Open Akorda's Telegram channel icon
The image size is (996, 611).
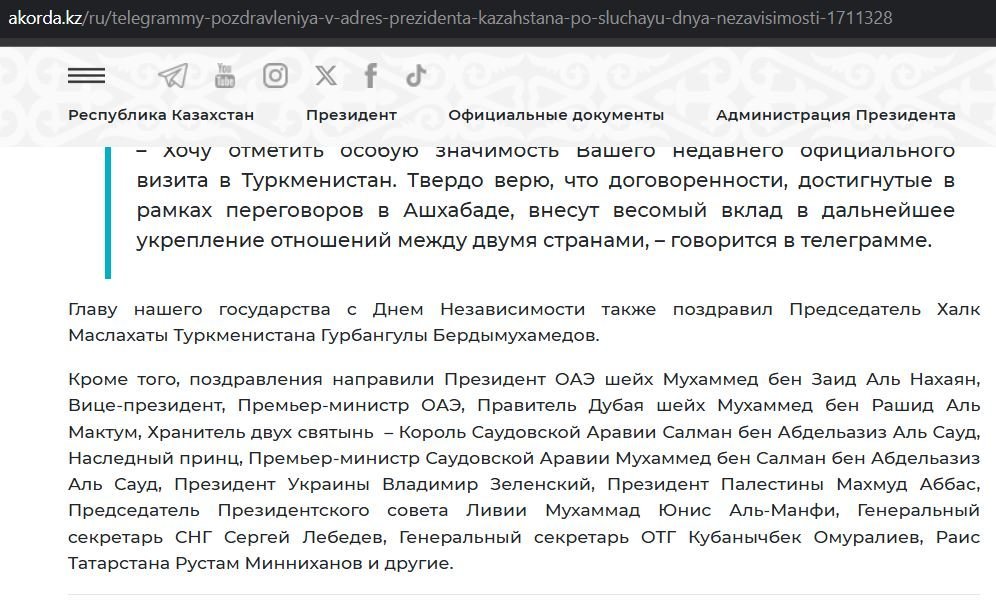171,74
